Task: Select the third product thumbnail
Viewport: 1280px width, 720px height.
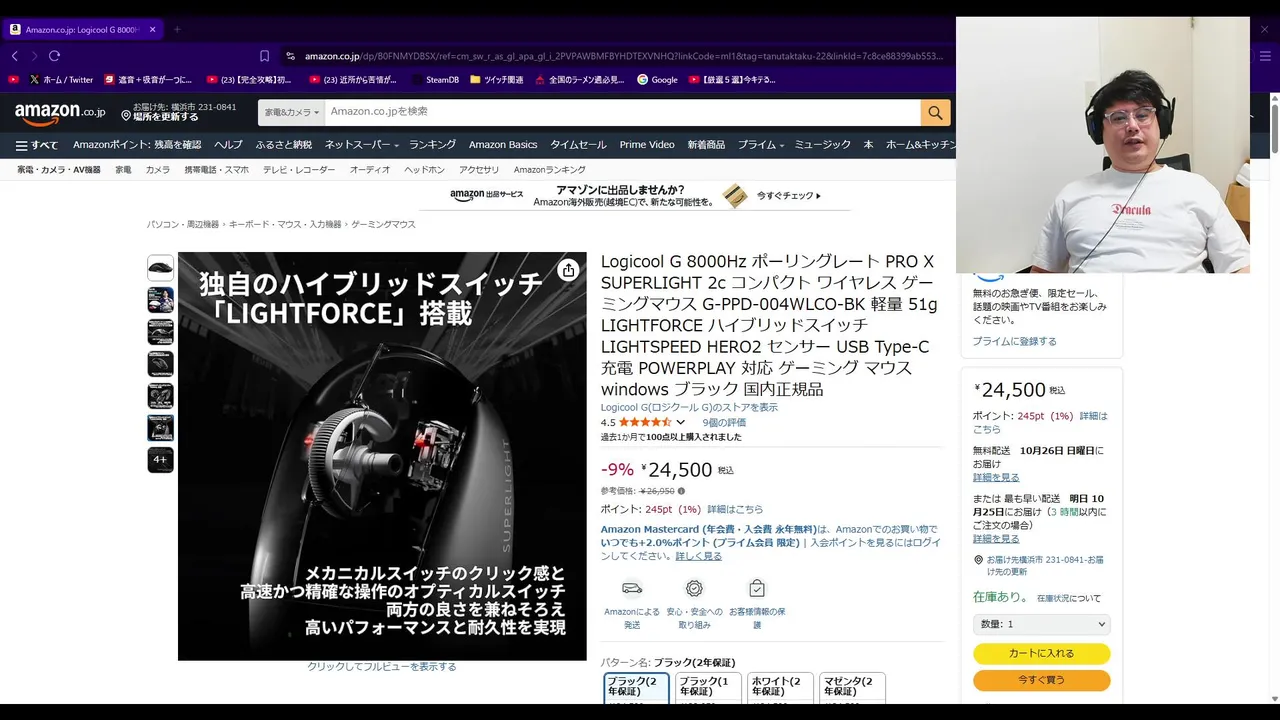Action: click(x=160, y=332)
